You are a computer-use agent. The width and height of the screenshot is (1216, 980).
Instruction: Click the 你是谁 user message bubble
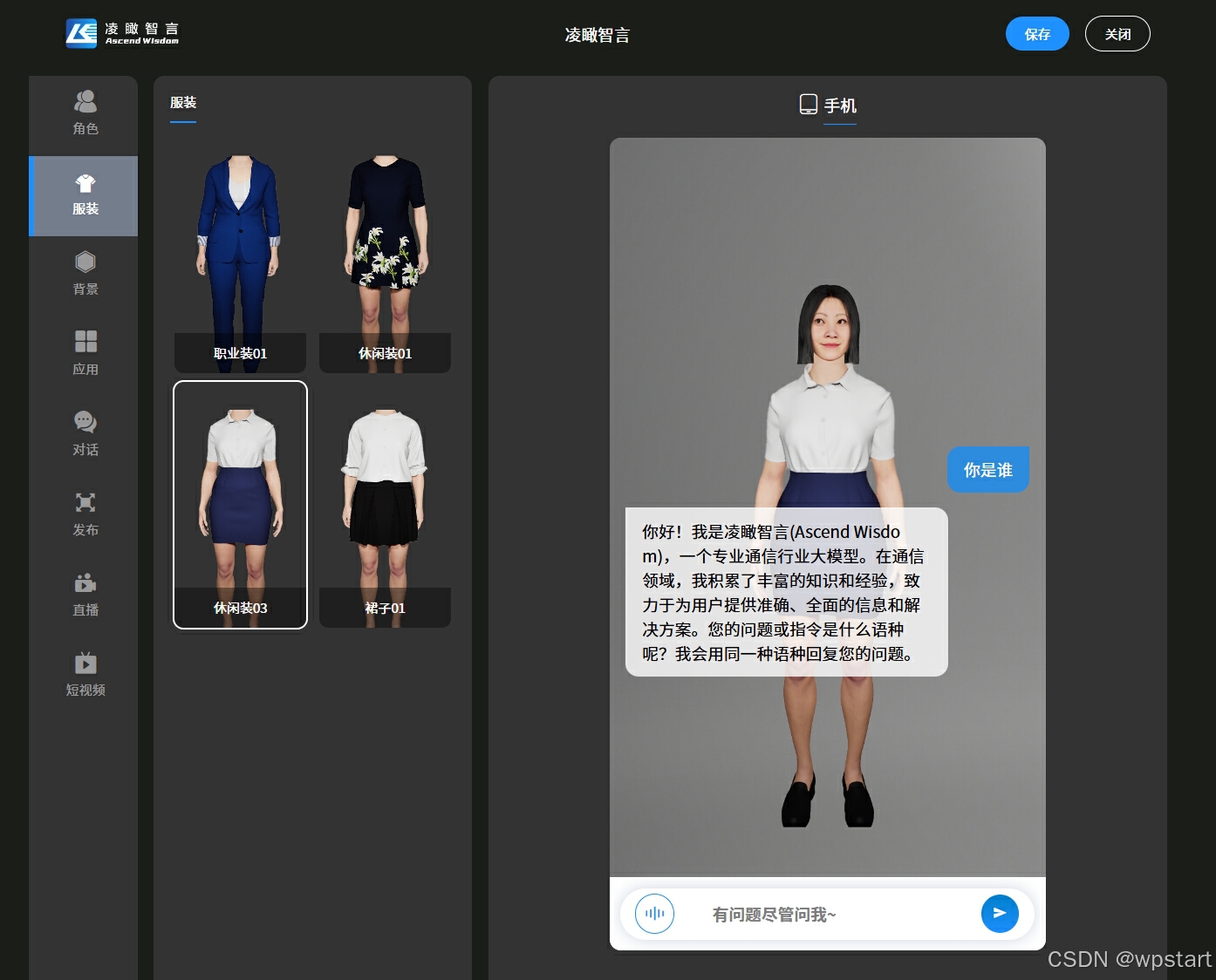tap(988, 469)
